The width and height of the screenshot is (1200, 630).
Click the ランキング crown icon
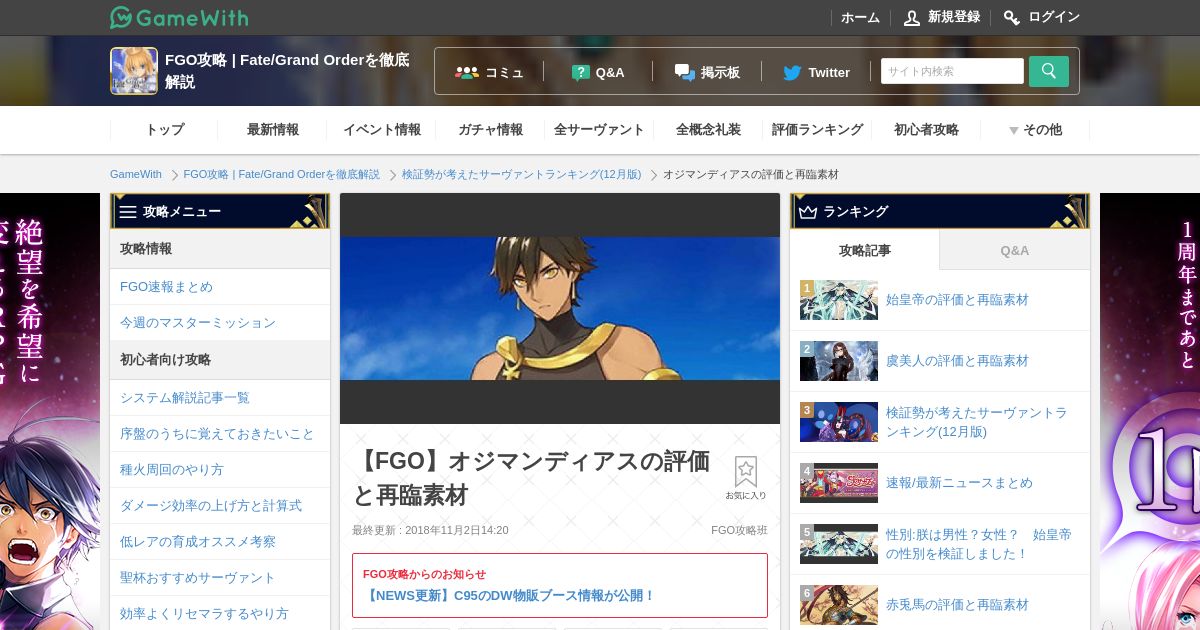[x=808, y=212]
